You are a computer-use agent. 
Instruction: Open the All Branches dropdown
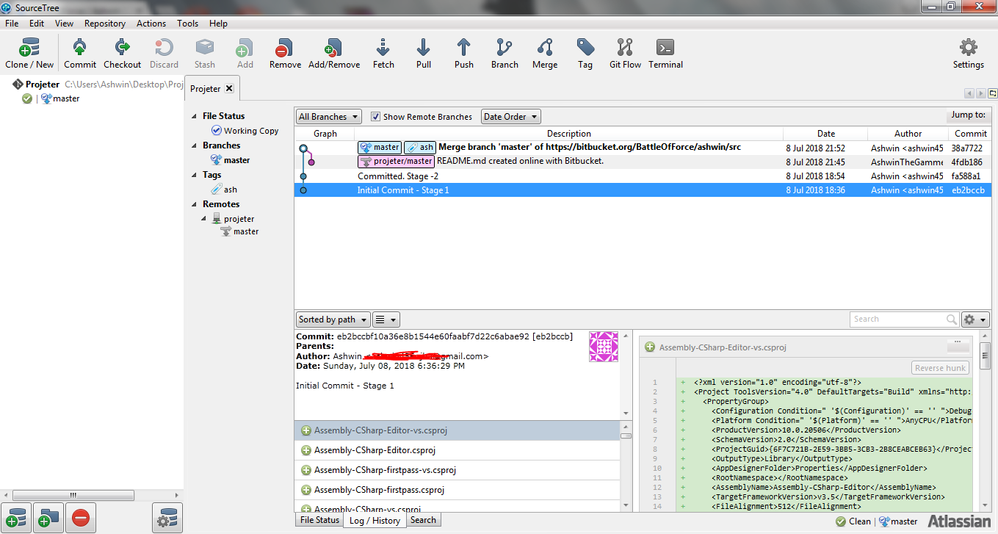pos(328,117)
